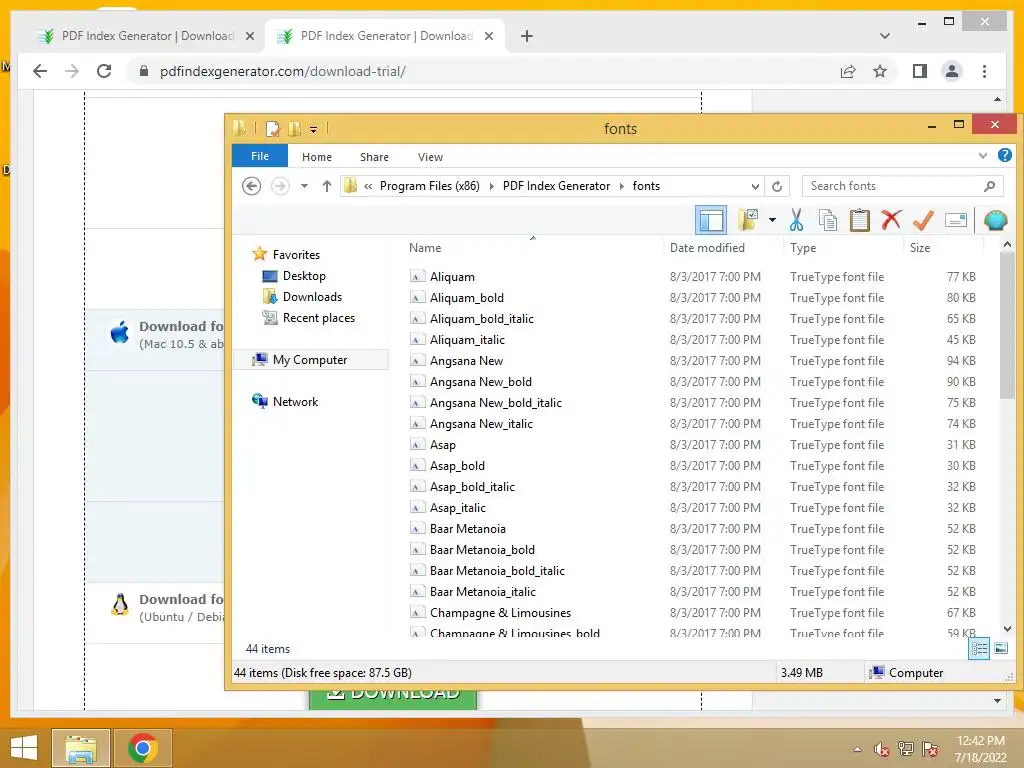Open Chrome three-dot menu

(x=984, y=71)
